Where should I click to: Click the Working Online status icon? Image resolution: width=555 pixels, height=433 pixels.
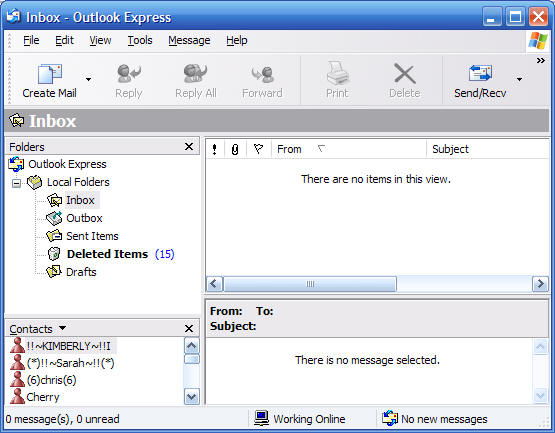[x=262, y=418]
